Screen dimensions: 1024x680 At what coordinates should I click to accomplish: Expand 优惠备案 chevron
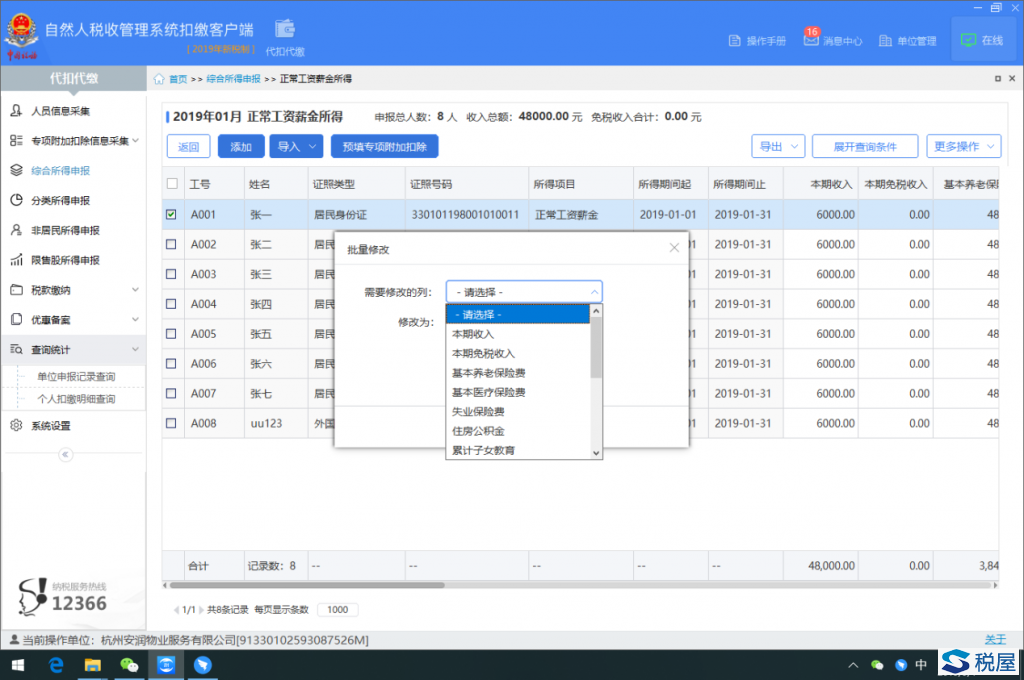(x=135, y=319)
